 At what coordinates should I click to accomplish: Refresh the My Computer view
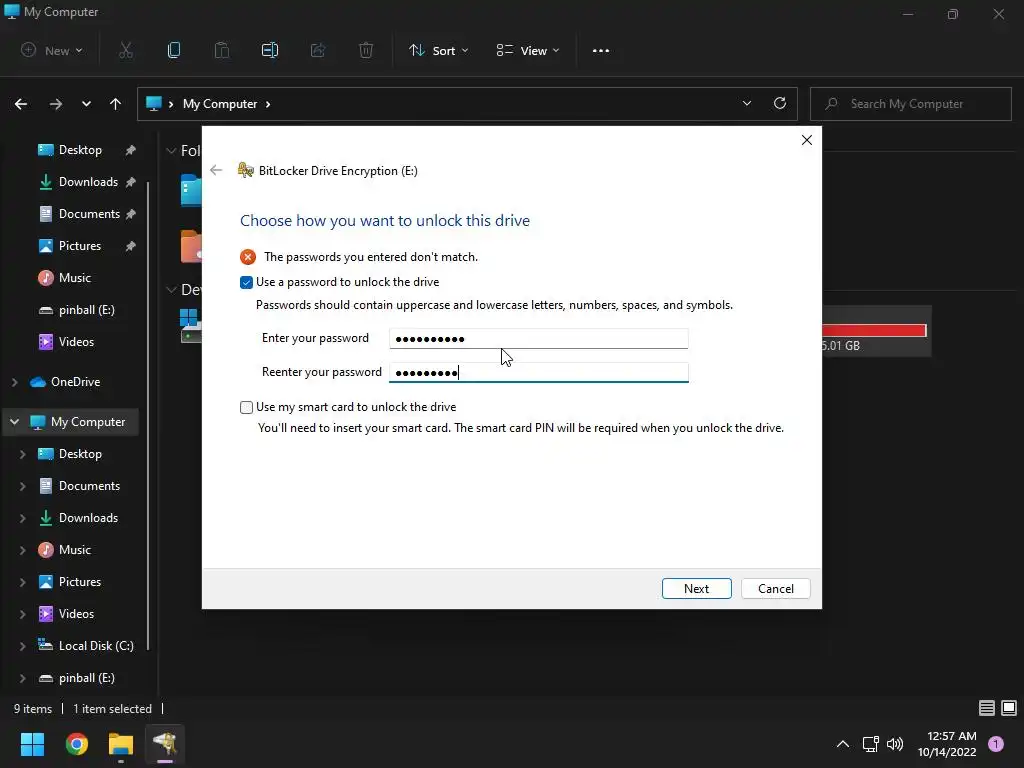(x=780, y=103)
